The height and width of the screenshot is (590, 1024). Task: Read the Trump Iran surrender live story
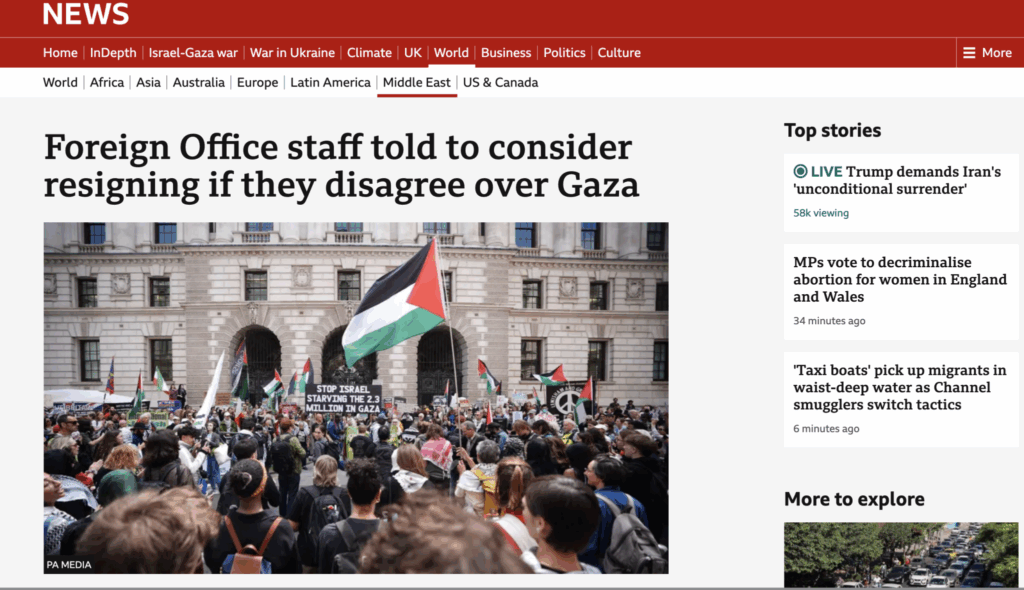[897, 180]
